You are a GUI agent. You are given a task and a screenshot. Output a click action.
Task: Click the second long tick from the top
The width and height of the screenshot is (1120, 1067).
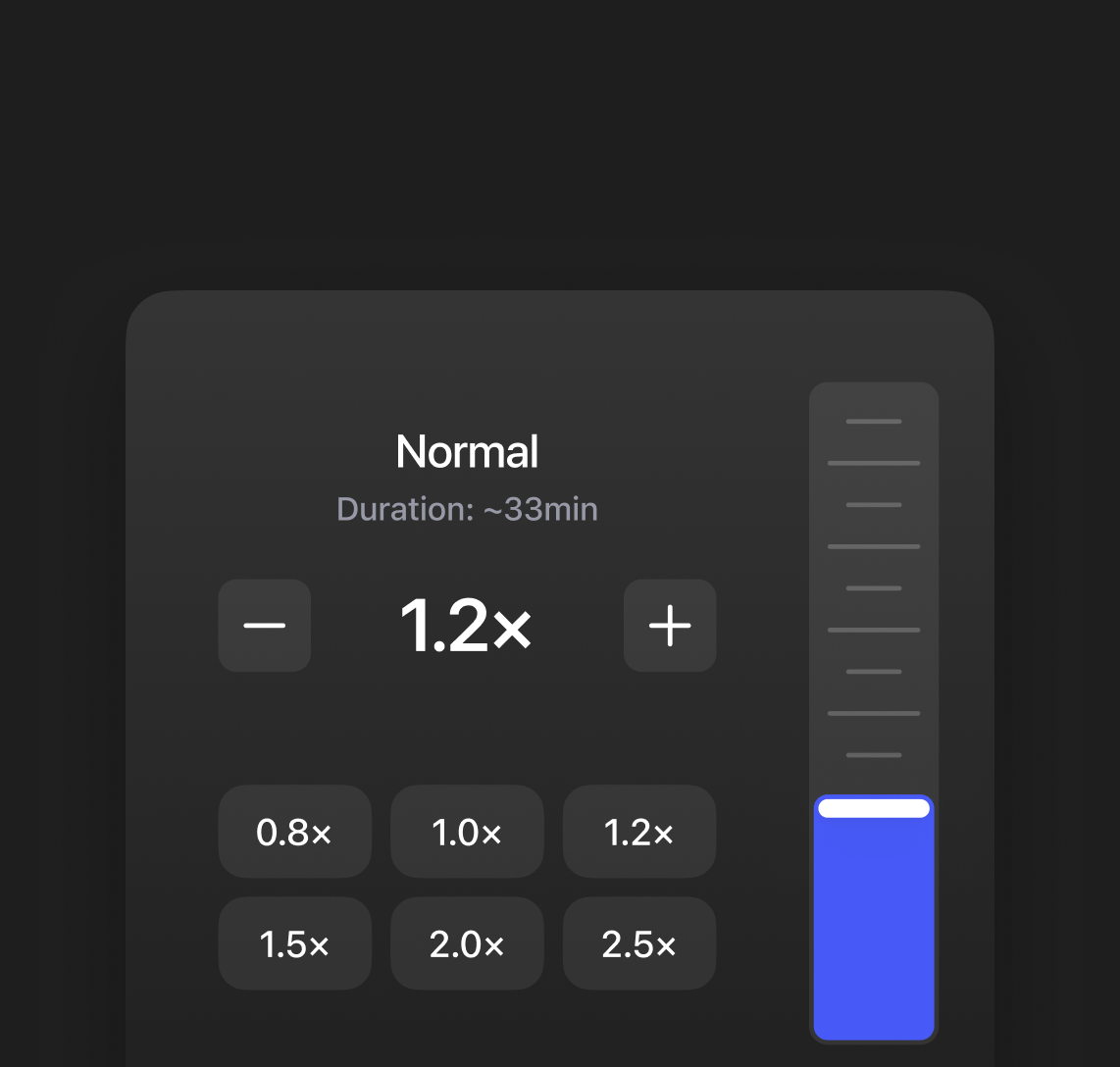tap(874, 546)
